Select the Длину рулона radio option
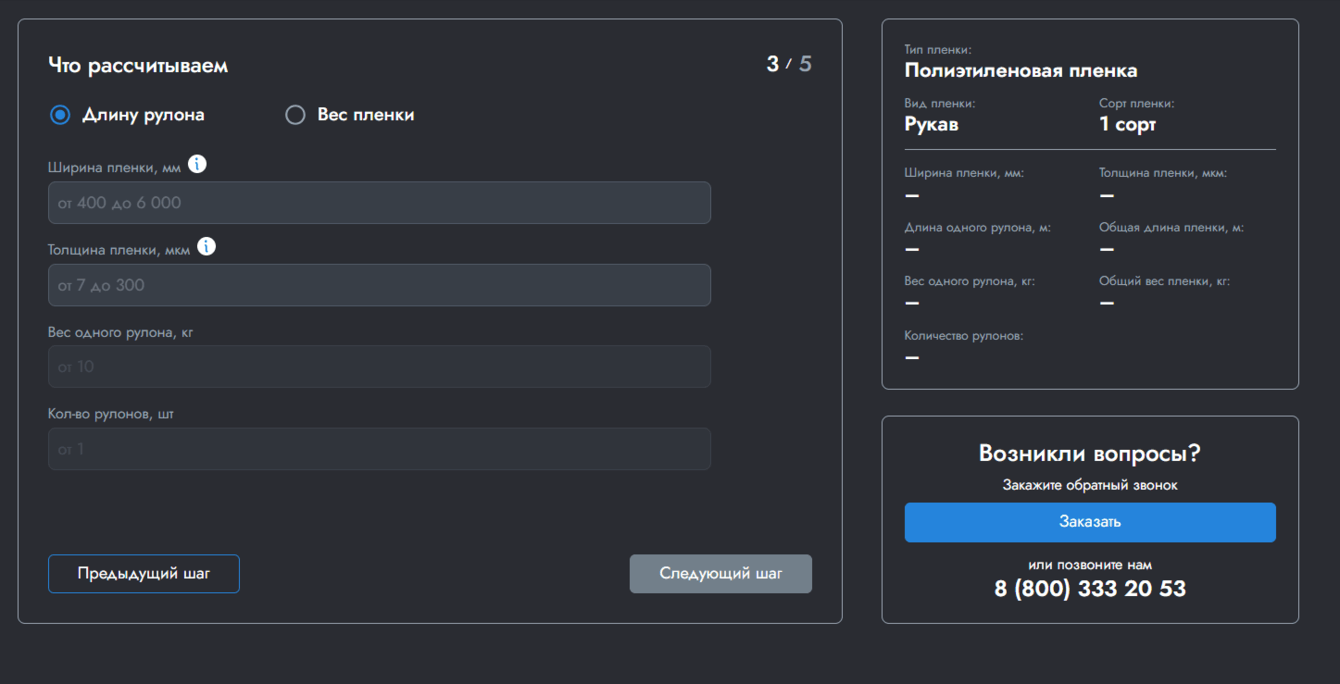 (x=60, y=115)
